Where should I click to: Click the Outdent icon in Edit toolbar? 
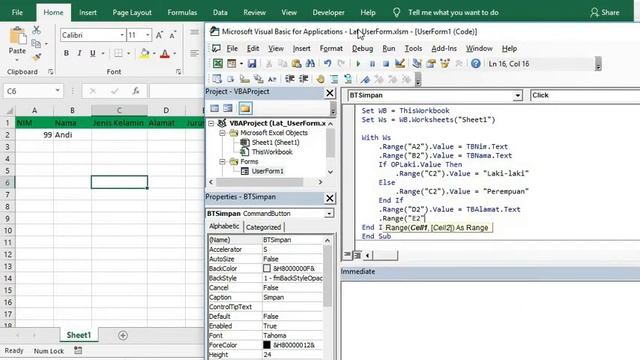(304, 79)
